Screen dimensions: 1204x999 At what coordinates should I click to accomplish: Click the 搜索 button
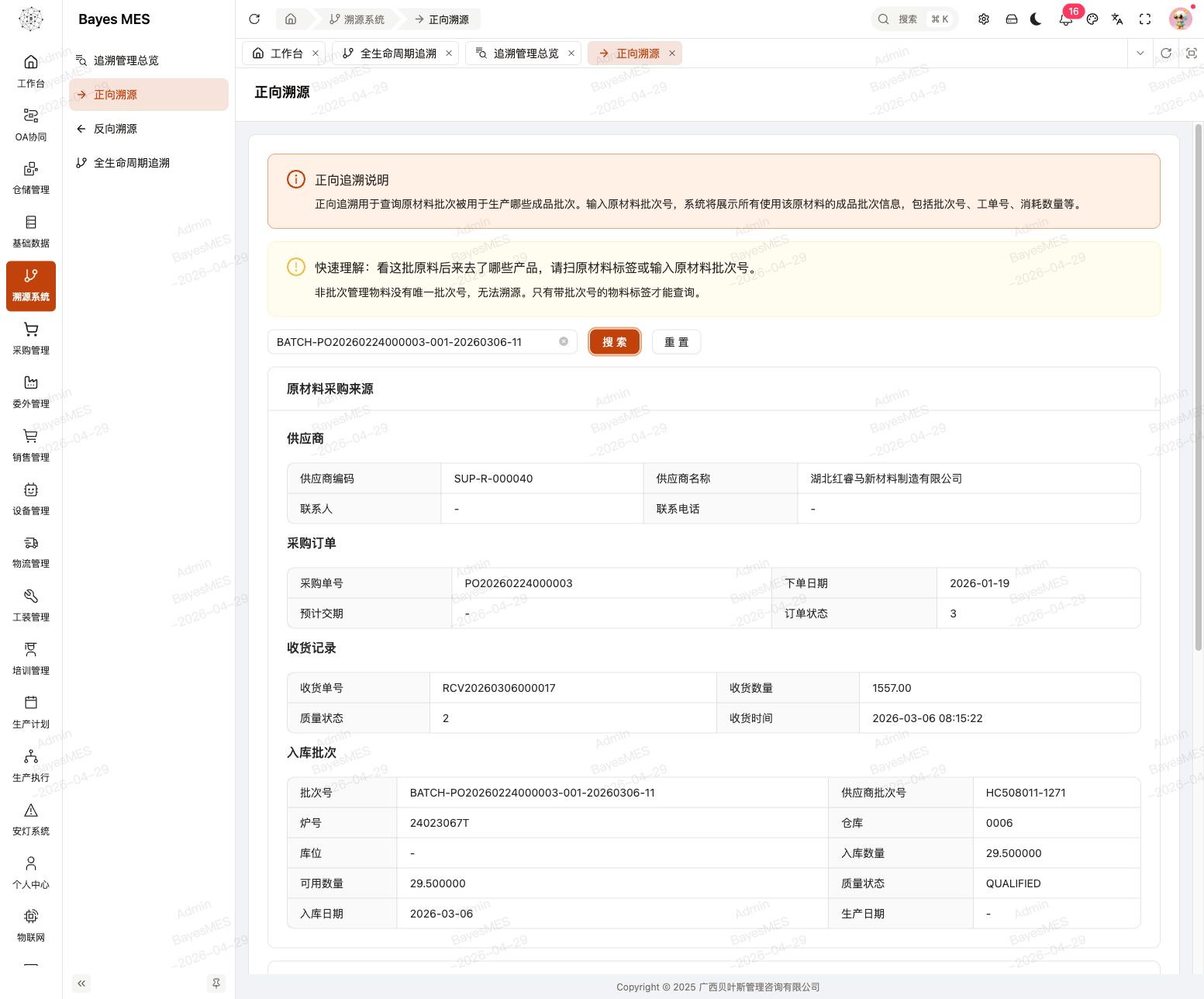[615, 342]
